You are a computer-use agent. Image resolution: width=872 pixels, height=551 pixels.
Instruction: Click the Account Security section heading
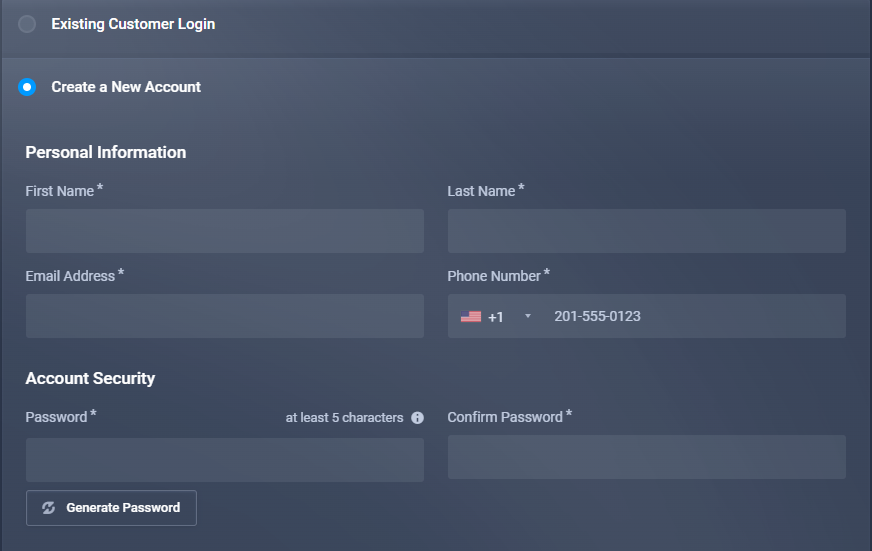coord(90,379)
